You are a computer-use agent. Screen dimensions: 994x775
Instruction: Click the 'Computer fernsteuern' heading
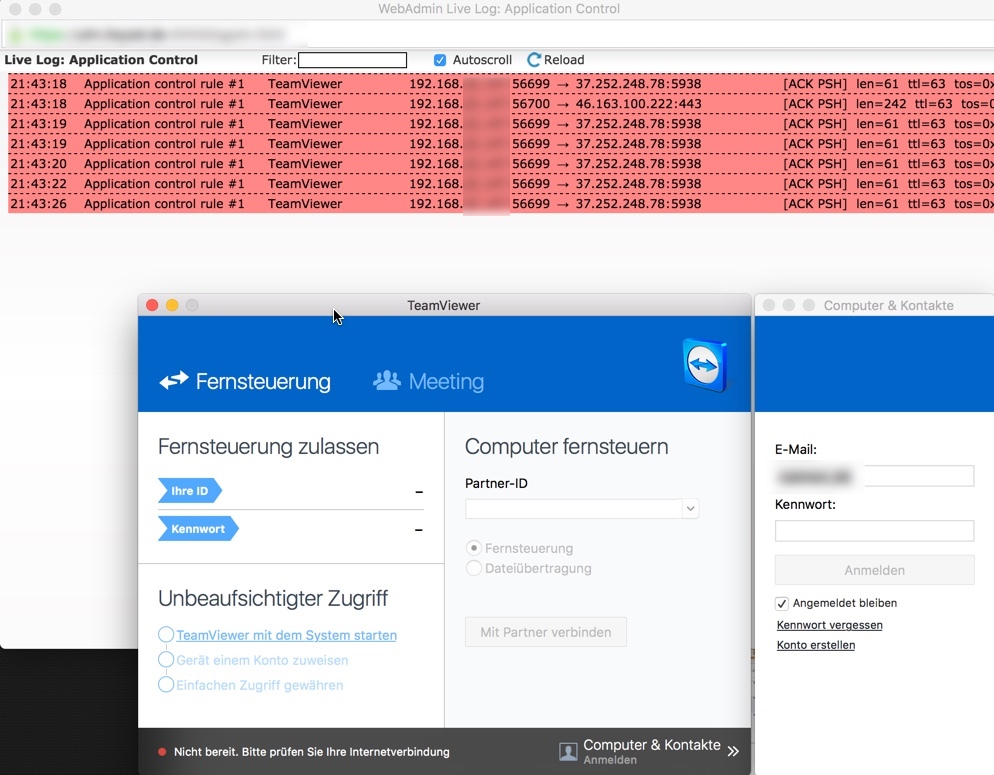[x=566, y=446]
